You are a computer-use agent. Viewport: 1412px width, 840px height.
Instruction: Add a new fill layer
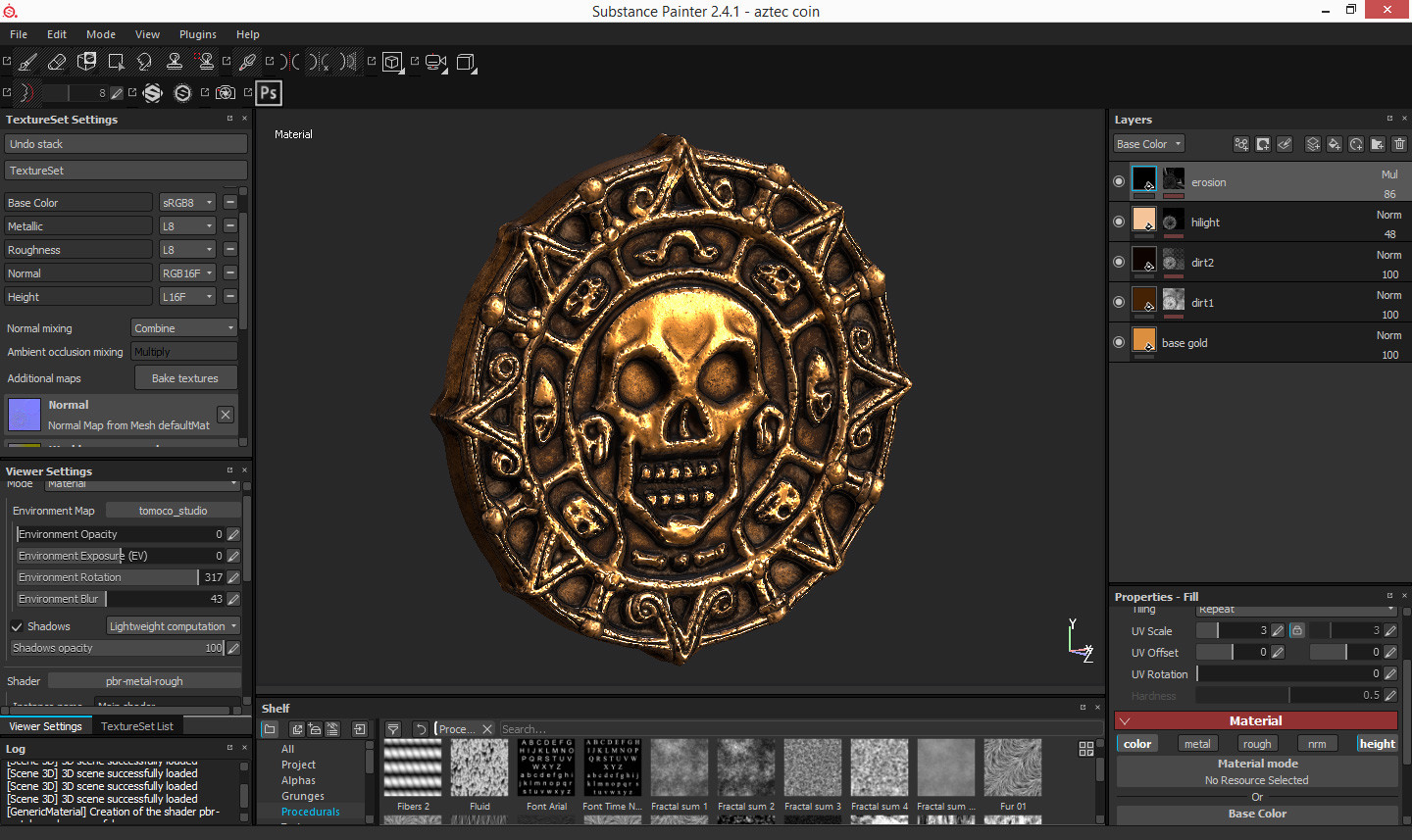(x=1335, y=144)
